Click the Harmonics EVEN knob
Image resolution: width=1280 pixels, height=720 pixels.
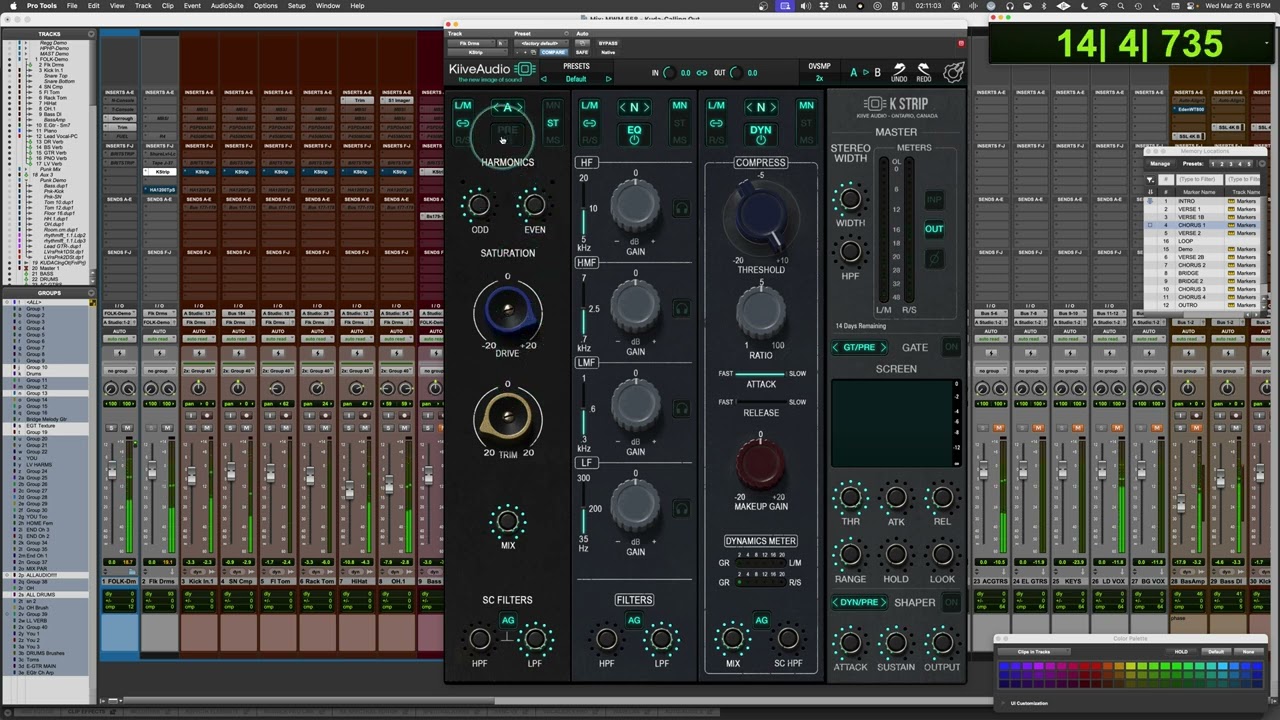coord(534,205)
